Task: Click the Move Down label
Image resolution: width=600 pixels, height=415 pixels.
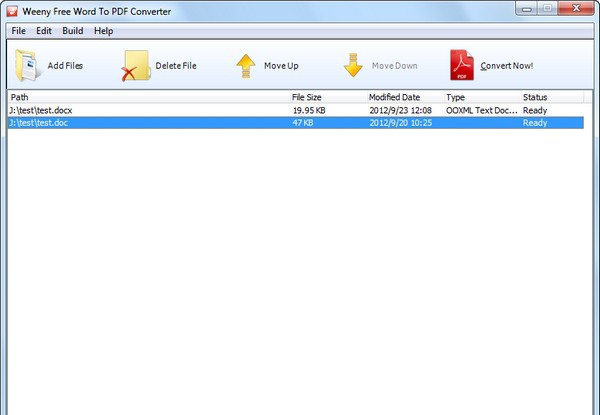Action: tap(395, 66)
